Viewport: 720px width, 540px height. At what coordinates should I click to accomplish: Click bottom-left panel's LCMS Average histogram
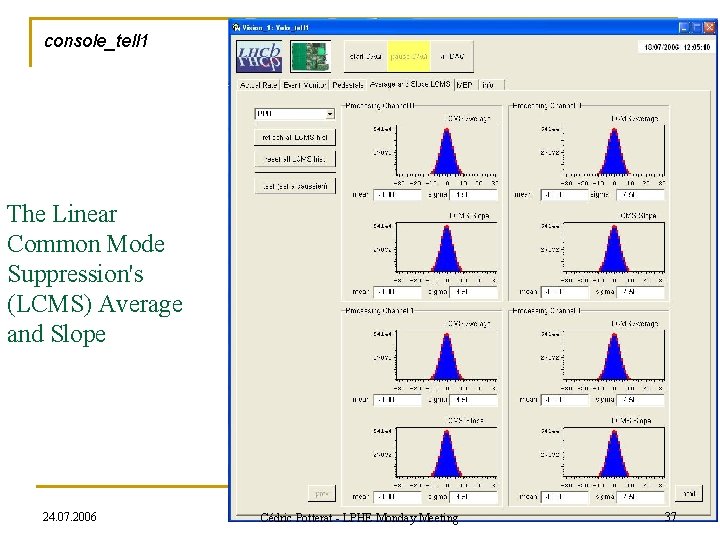[x=446, y=356]
